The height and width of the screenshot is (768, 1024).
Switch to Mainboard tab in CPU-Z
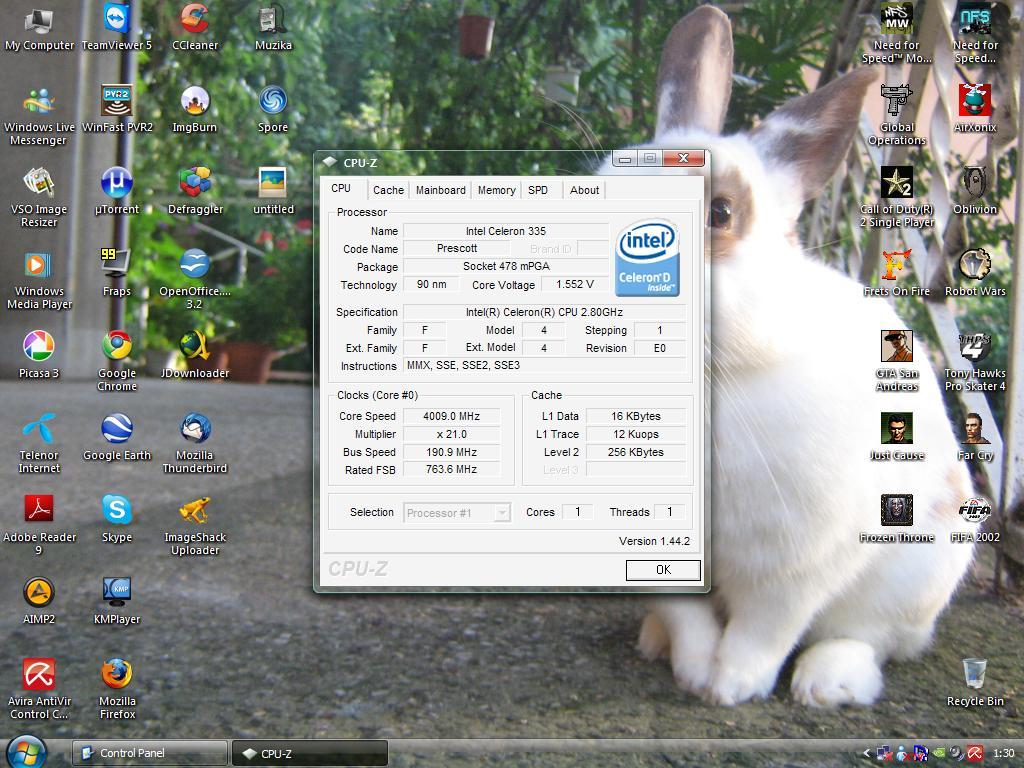441,190
